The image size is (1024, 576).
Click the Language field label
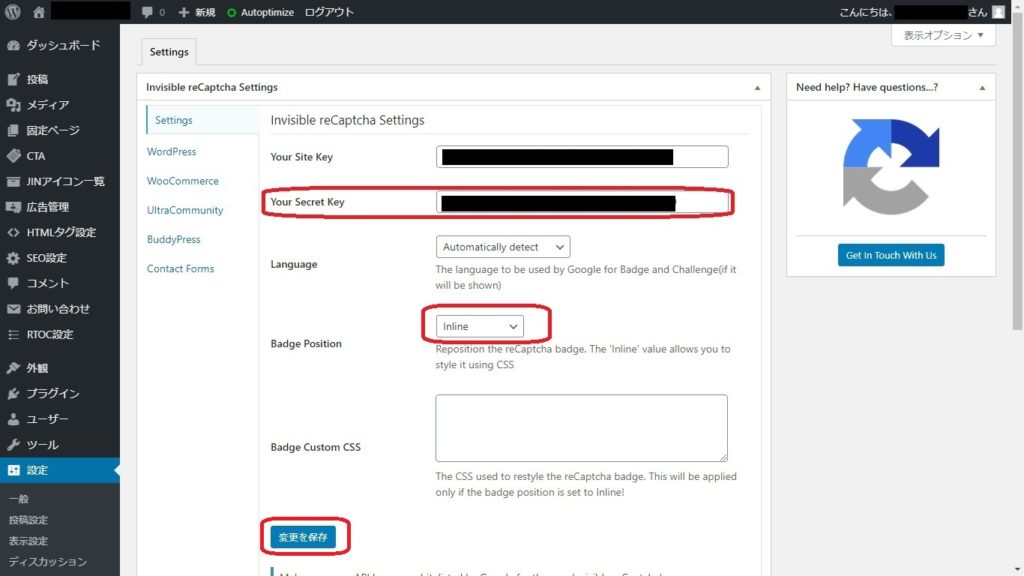click(294, 264)
